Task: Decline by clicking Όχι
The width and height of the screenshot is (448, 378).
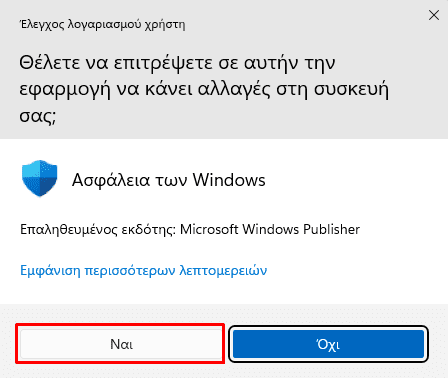Action: pos(328,344)
